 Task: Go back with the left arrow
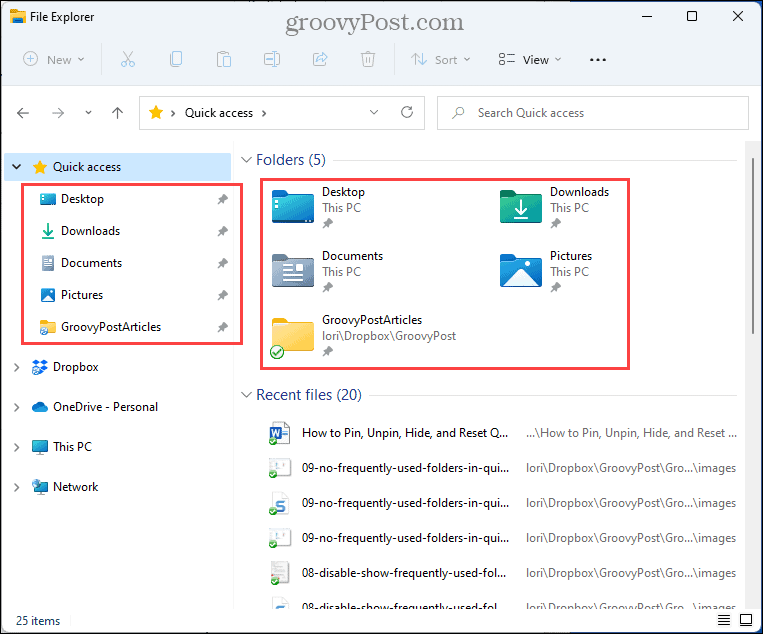[x=23, y=113]
